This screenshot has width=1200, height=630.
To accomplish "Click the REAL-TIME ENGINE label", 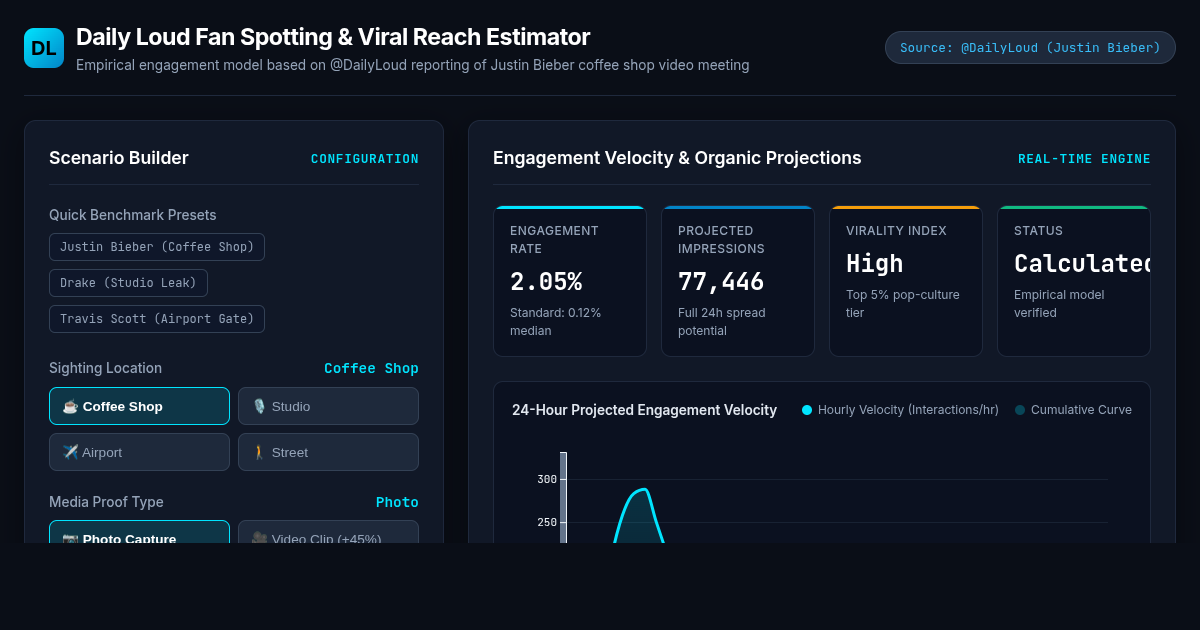I will 1084,159.
